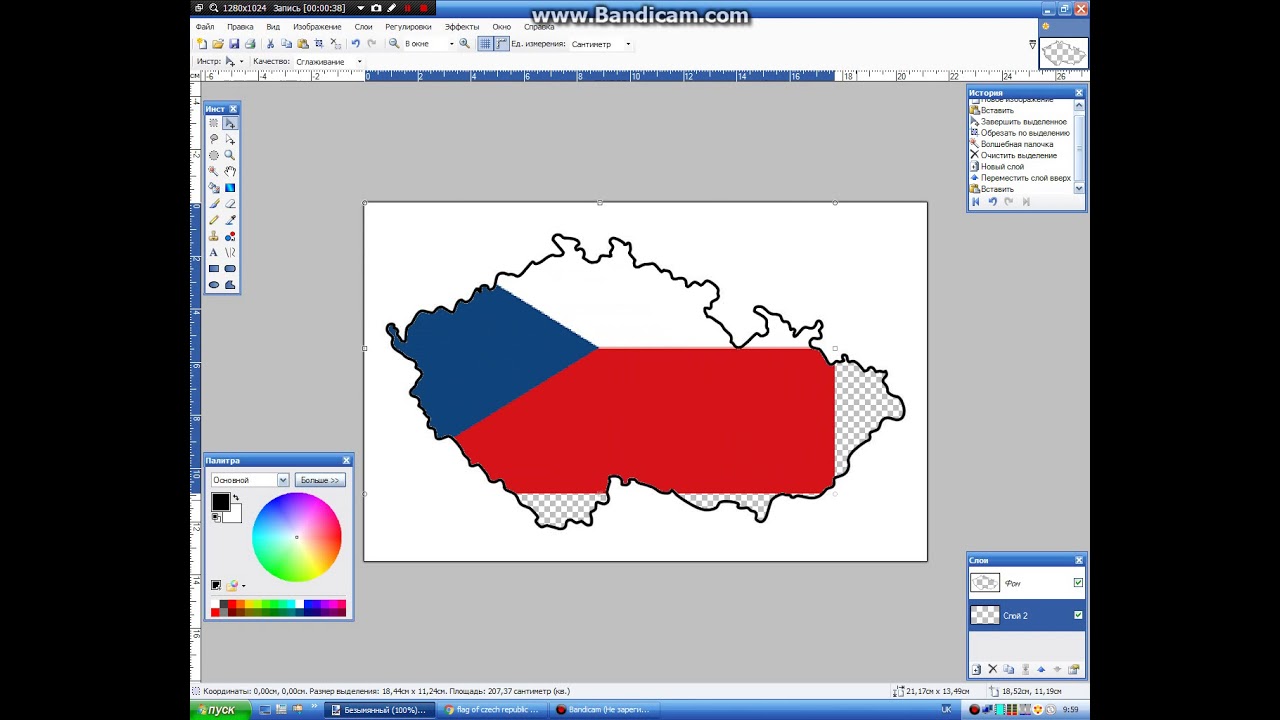Screen dimensions: 1280x720
Task: Open the zoom level 'В окне' dropdown
Action: pyautogui.click(x=451, y=44)
